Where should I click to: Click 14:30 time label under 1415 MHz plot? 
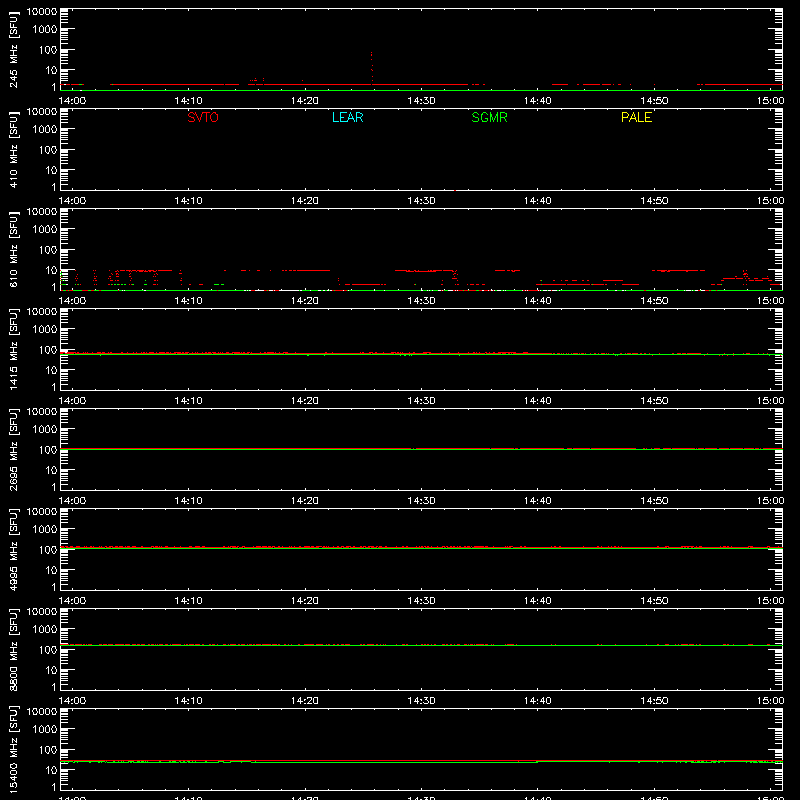[x=421, y=401]
